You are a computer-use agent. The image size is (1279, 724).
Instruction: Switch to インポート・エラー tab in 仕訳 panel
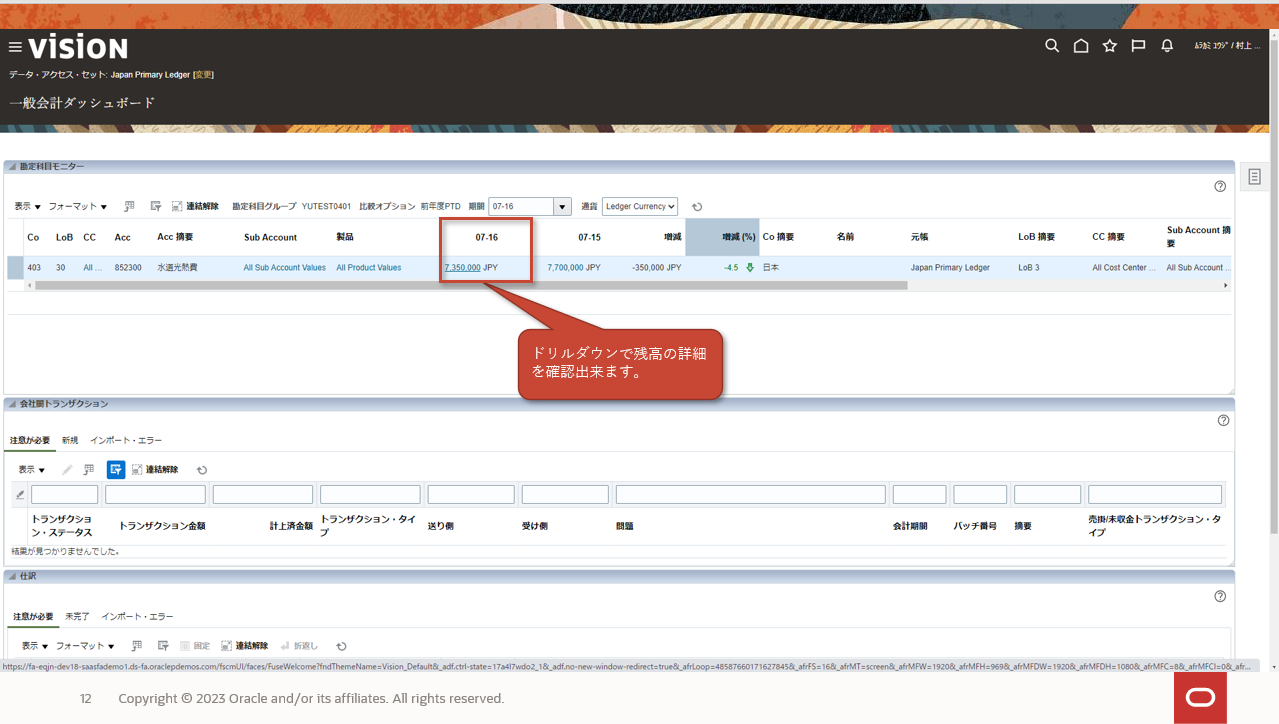coord(137,617)
